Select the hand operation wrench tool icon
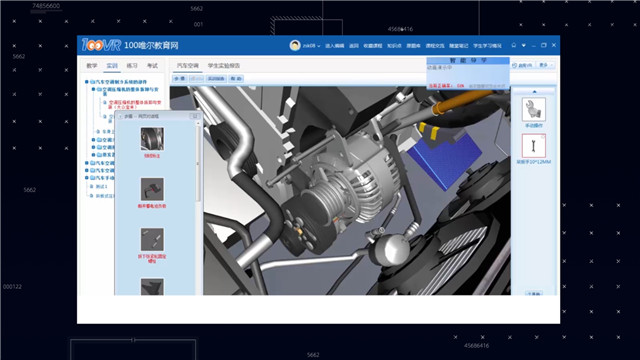The height and width of the screenshot is (360, 640). tap(533, 109)
